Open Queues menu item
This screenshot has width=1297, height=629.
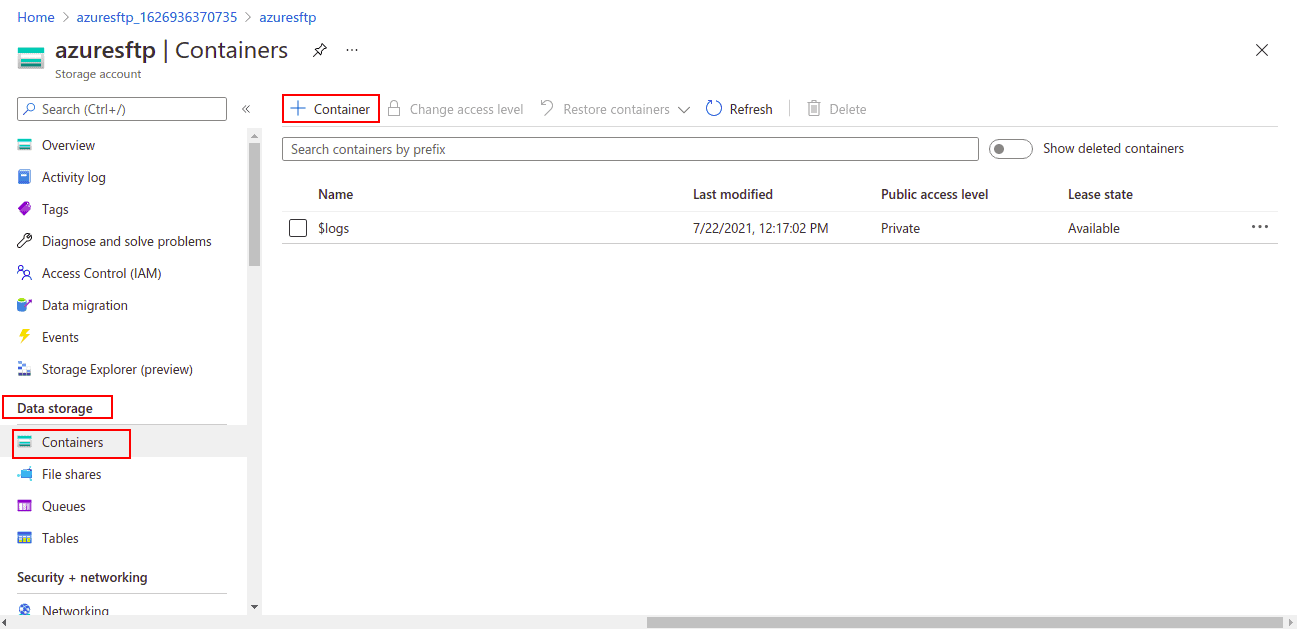(64, 506)
